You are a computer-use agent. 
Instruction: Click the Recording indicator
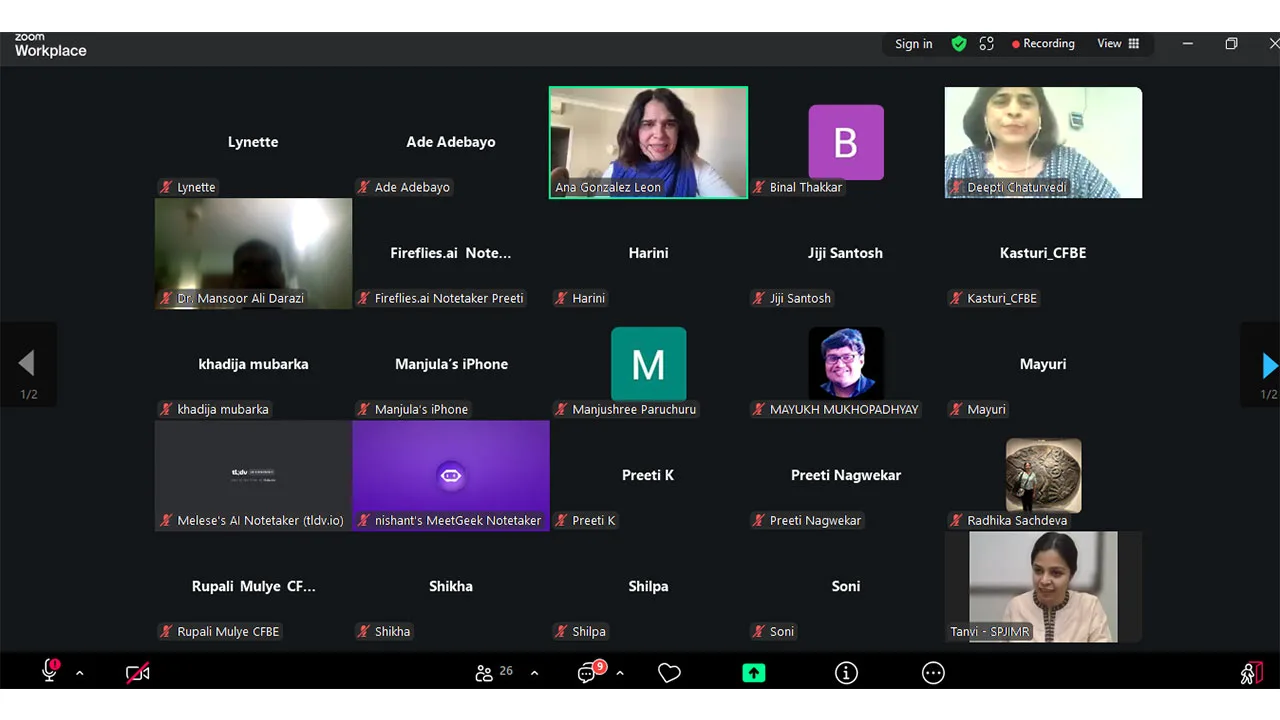pos(1043,44)
